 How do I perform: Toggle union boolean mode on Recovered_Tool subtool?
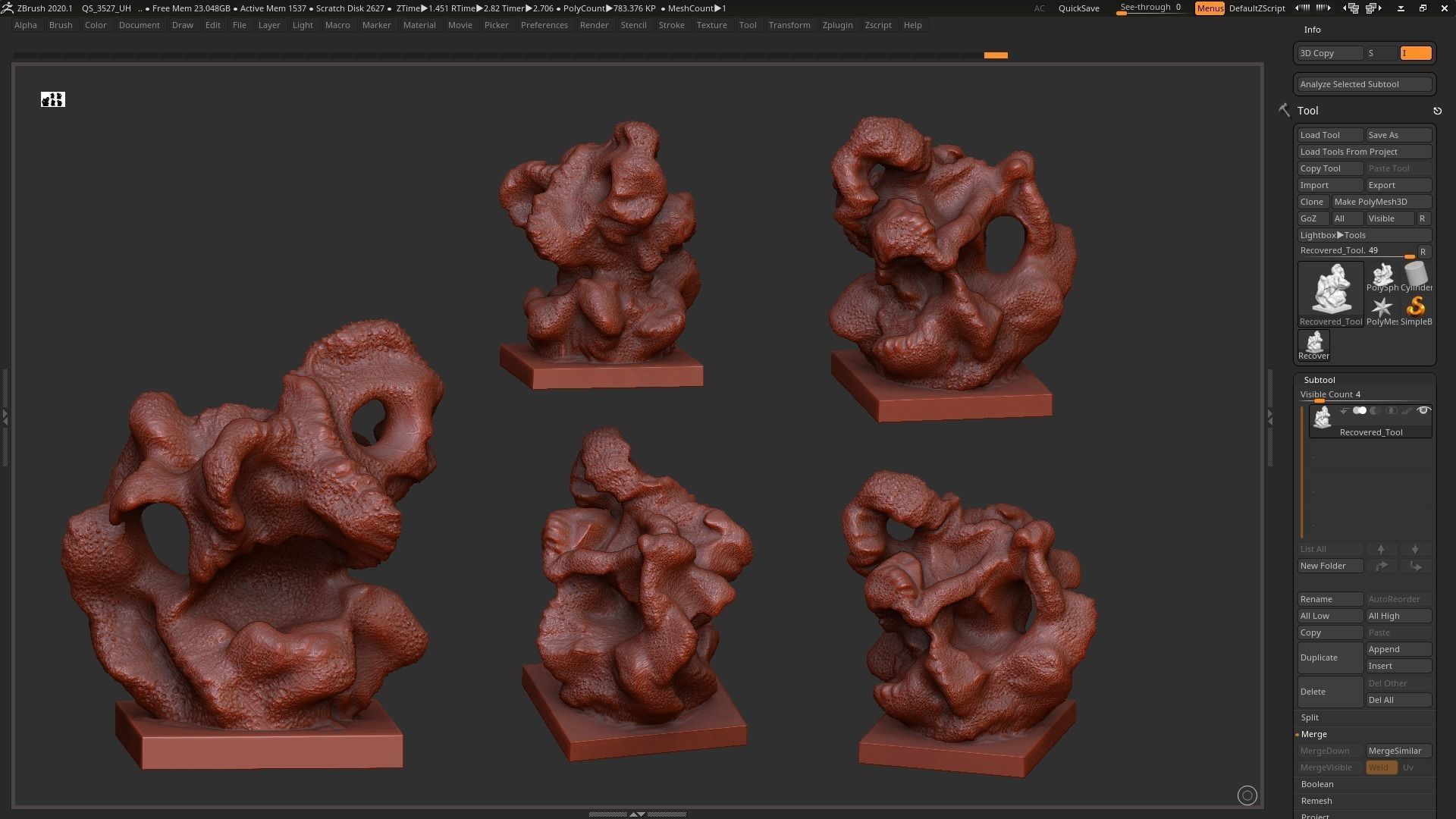tap(1359, 410)
